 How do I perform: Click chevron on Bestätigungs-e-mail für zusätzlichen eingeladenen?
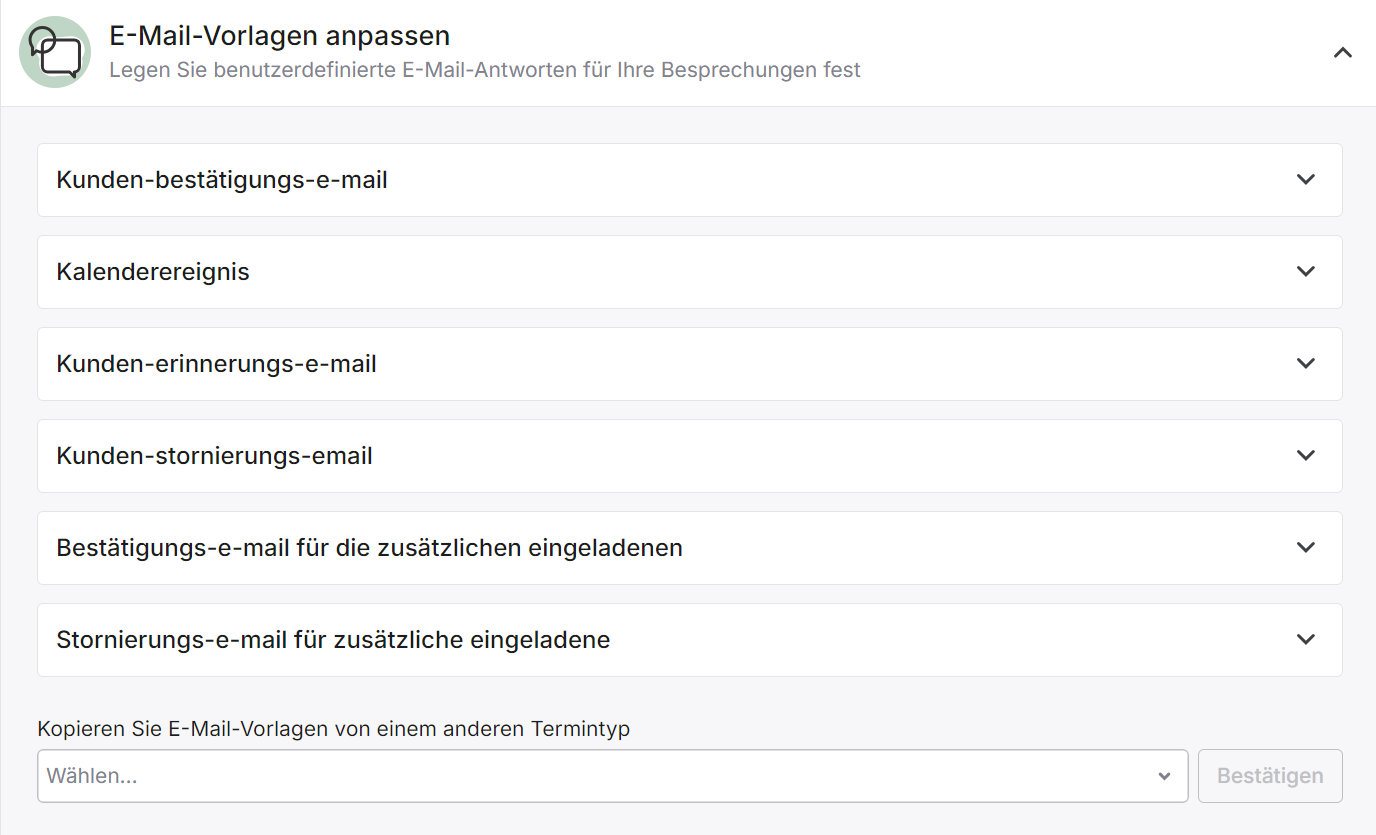tap(1305, 548)
